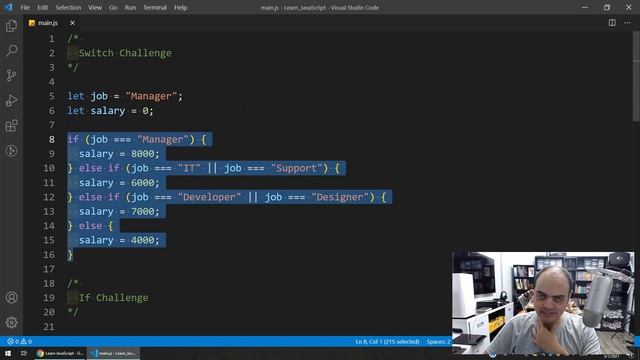The height and width of the screenshot is (360, 640).
Task: Open the Run and Debug view
Action: pos(11,100)
